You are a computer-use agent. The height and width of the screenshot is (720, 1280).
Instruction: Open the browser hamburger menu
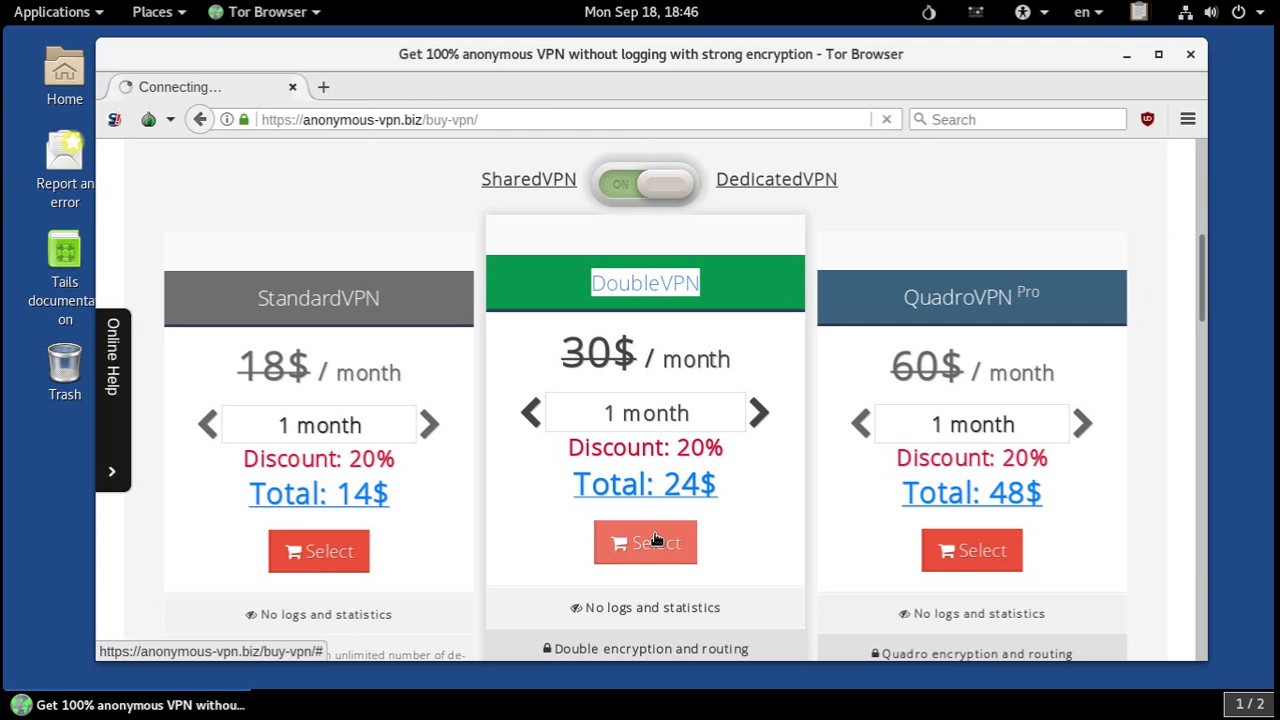[1188, 119]
